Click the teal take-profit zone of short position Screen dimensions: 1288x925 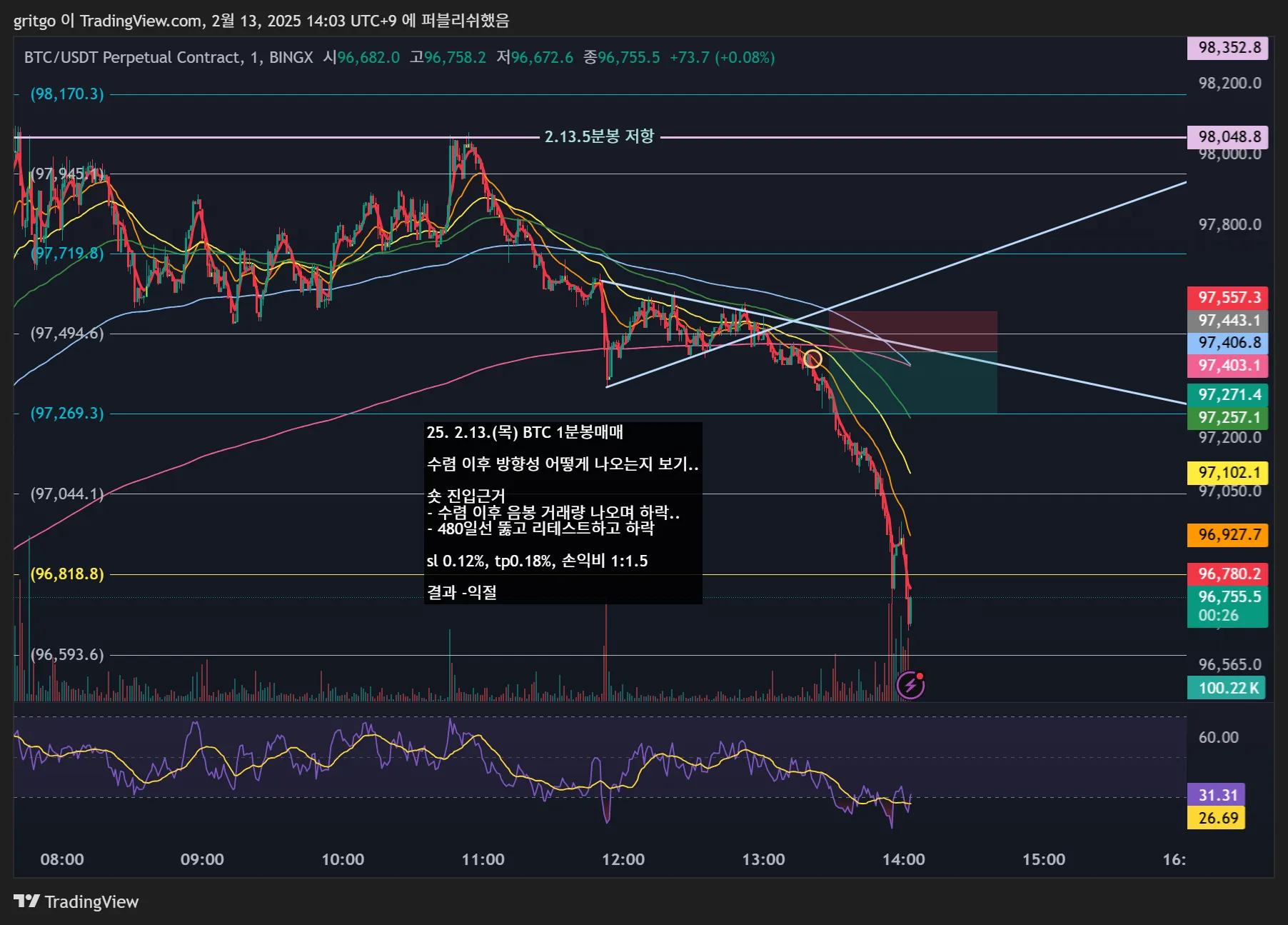pos(912,383)
